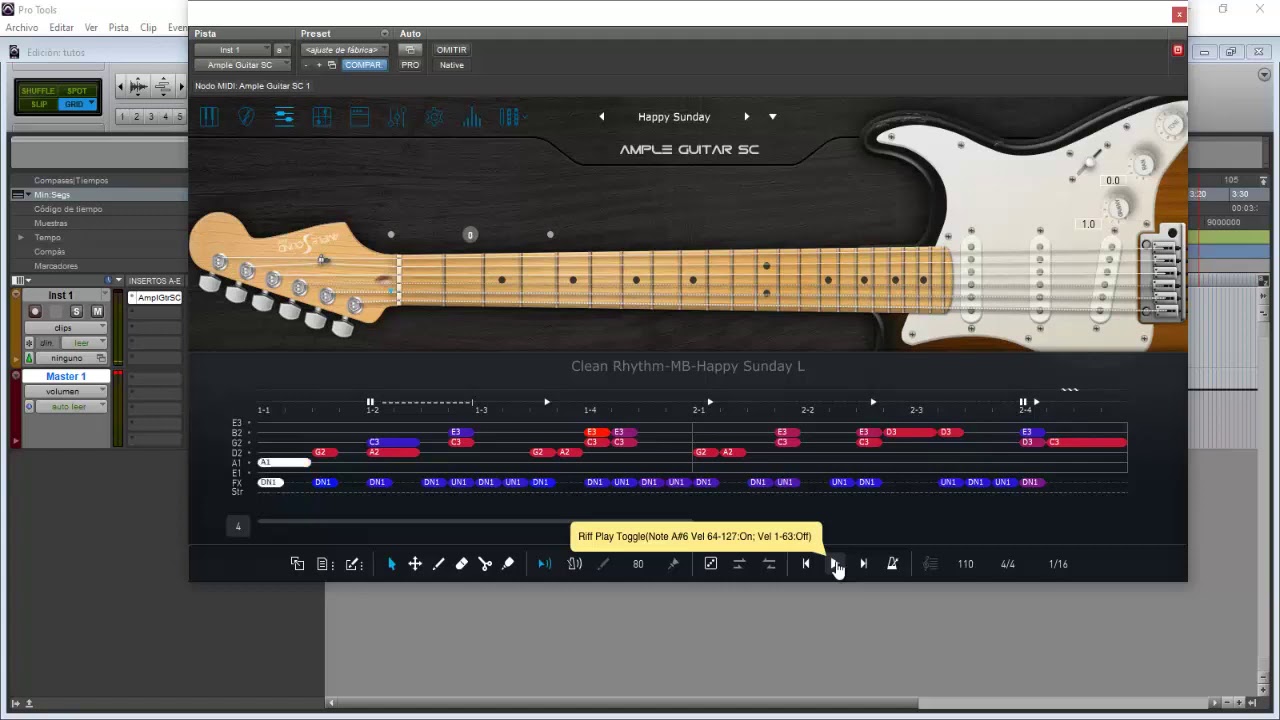Open the bar-chart EQ panel icon
Image resolution: width=1280 pixels, height=720 pixels.
[472, 117]
